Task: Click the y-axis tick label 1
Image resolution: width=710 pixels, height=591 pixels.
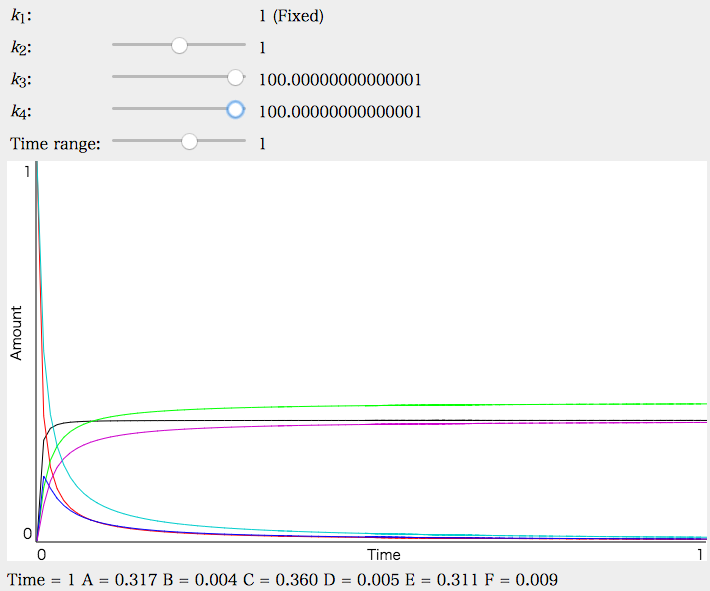Action: pyautogui.click(x=28, y=172)
